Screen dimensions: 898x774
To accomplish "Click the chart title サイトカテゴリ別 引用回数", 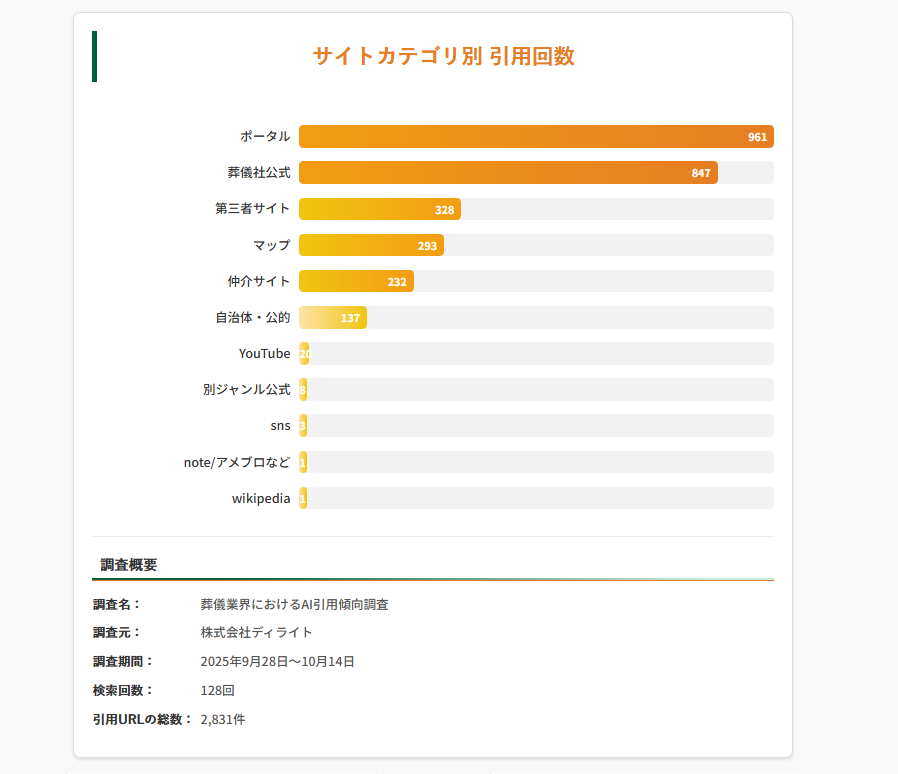I will coord(443,56).
